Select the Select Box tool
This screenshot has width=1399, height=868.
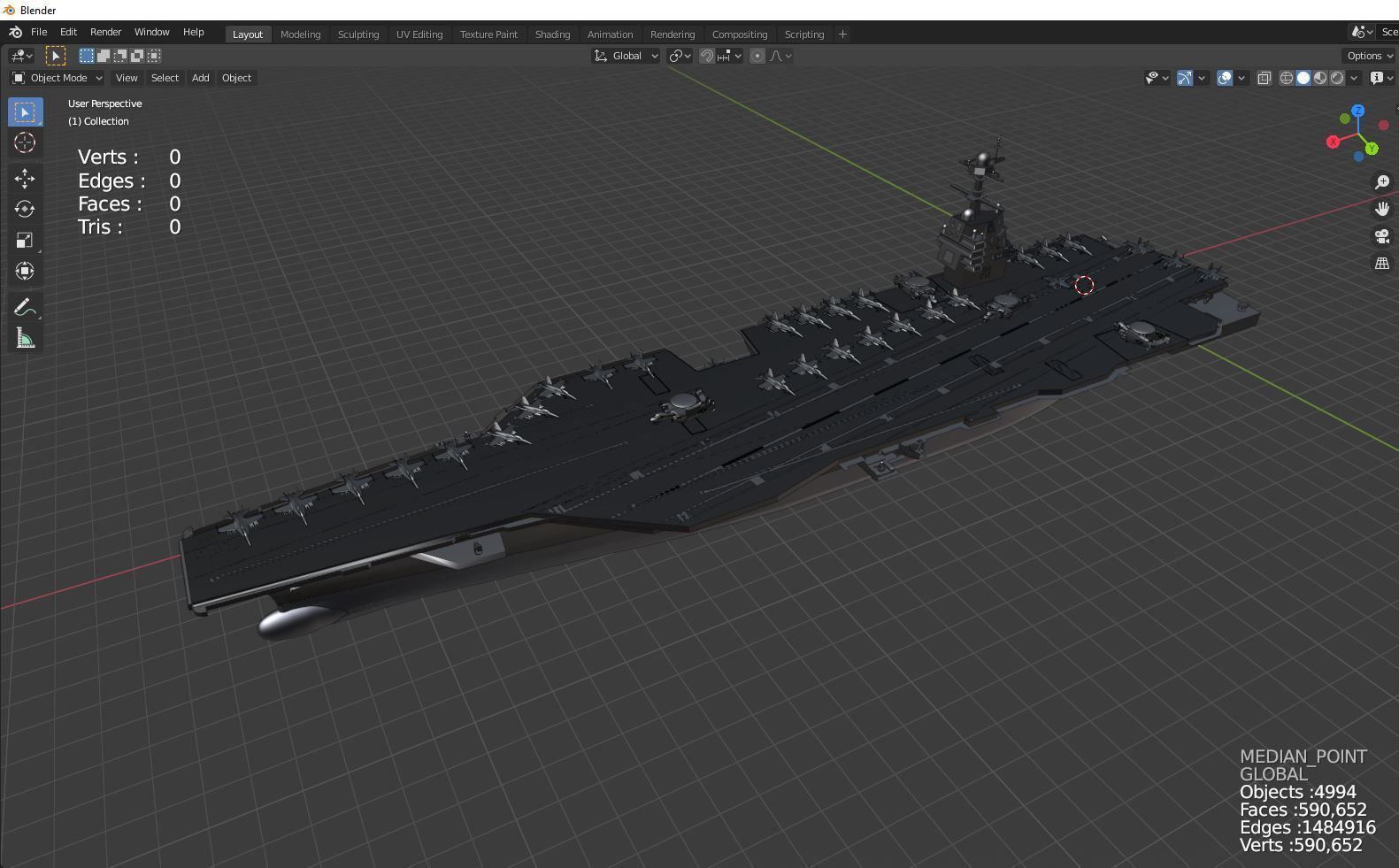pyautogui.click(x=25, y=112)
